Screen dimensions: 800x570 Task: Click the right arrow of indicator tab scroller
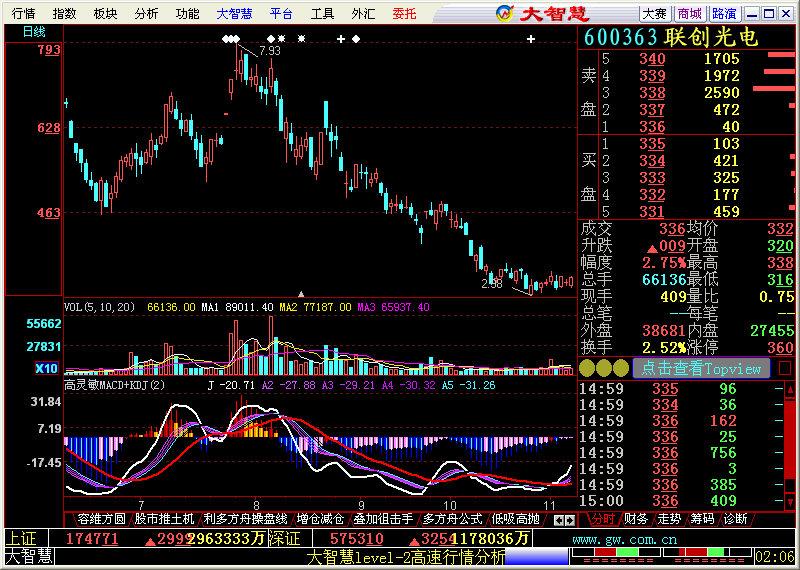click(570, 521)
